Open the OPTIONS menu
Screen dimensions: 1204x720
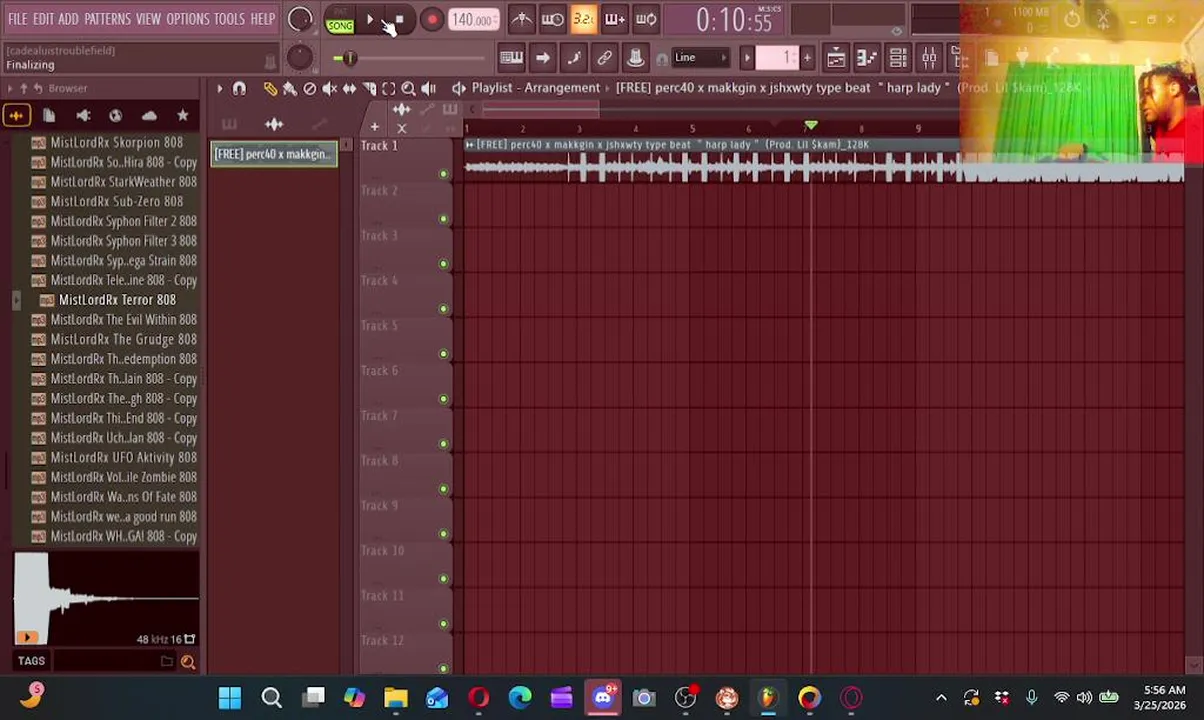188,19
